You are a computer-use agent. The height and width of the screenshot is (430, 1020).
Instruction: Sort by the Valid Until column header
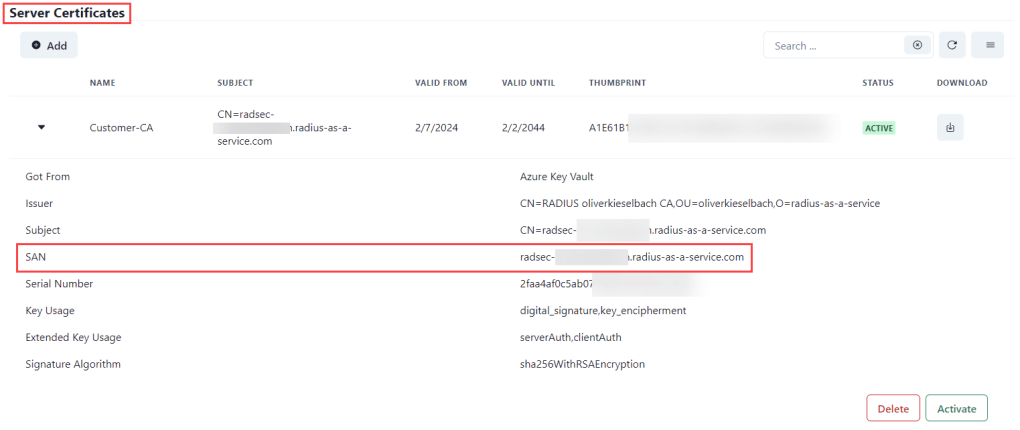tap(528, 83)
